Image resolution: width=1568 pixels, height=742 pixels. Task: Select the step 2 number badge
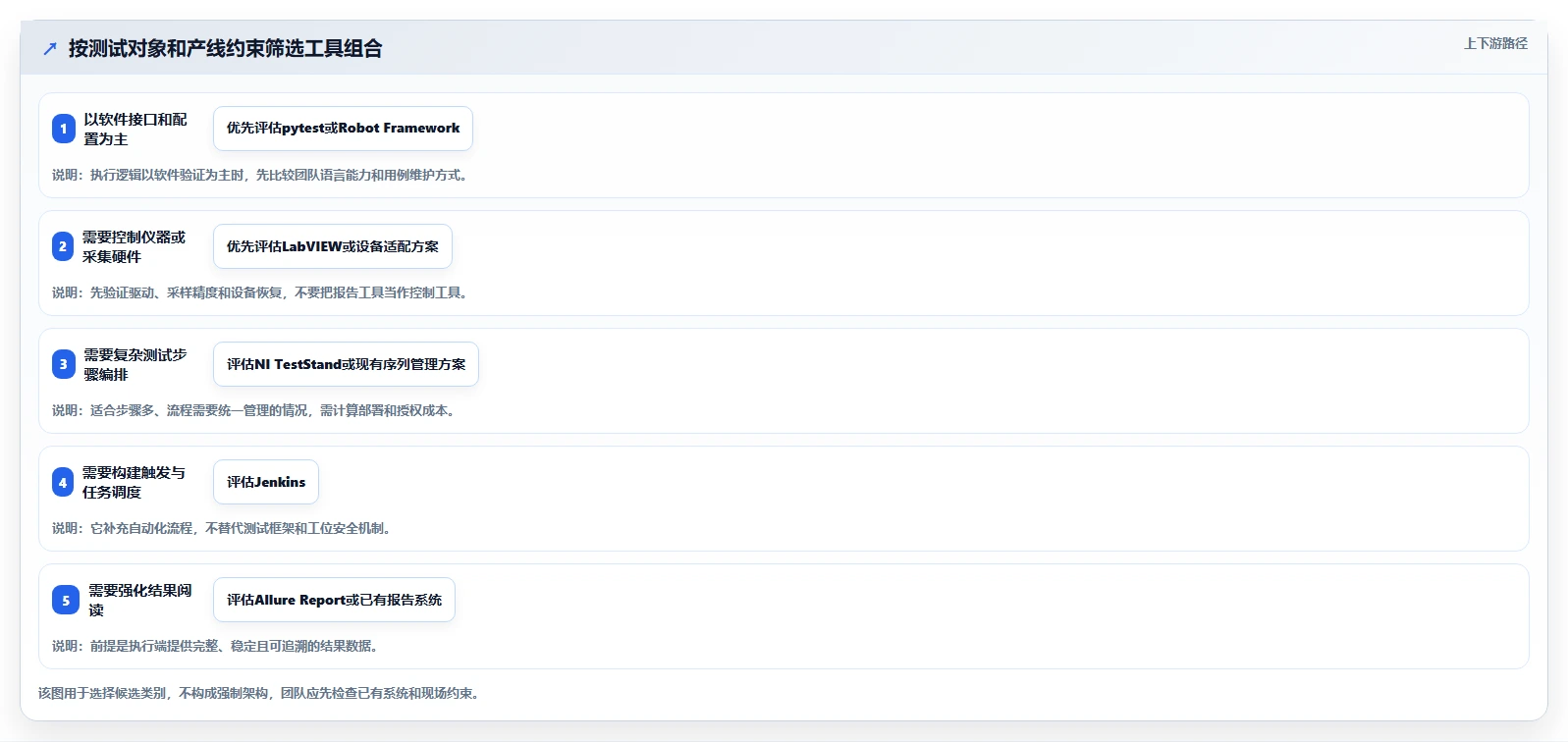click(63, 246)
